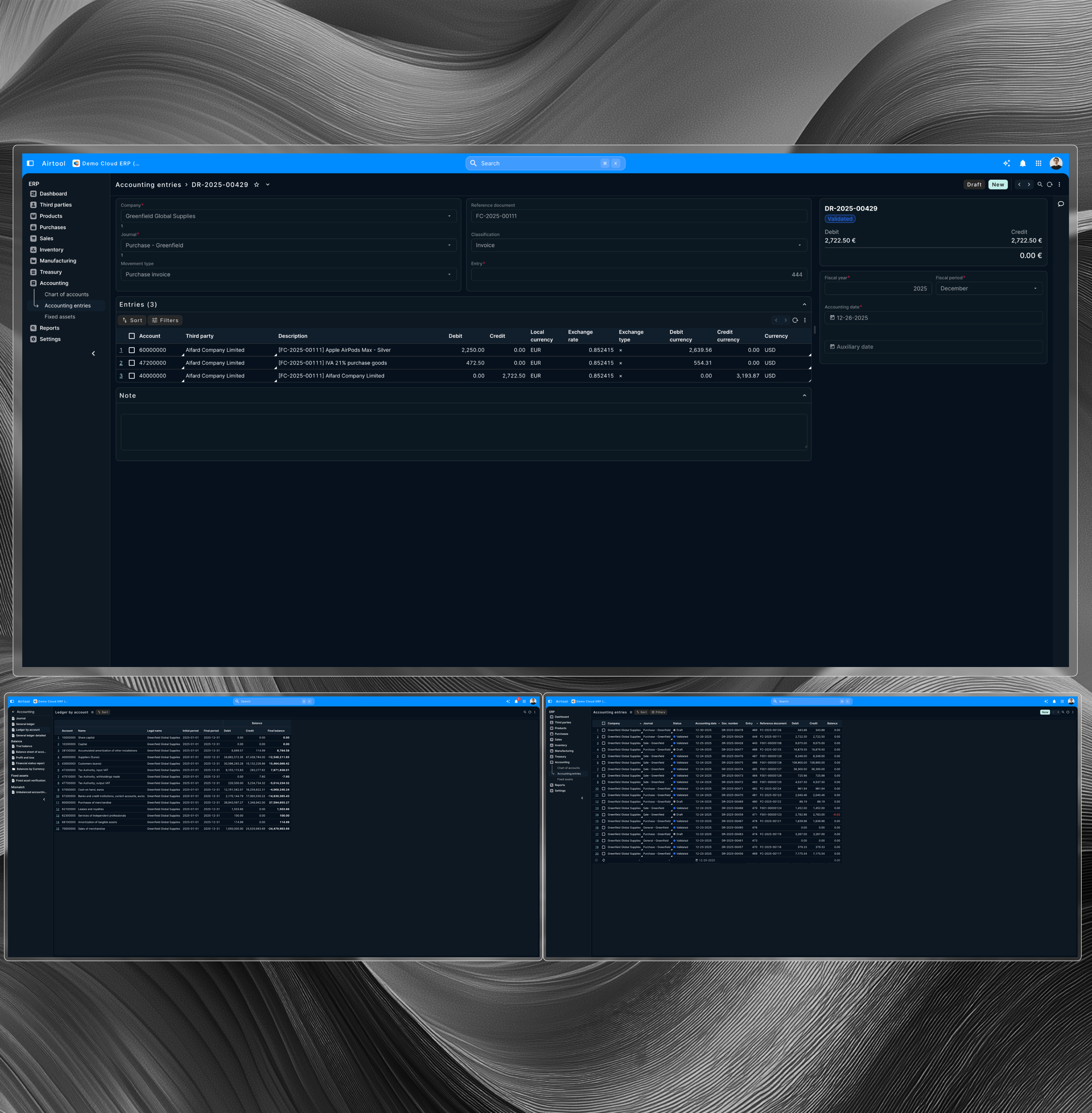Click the Filters button in Entries

click(165, 321)
